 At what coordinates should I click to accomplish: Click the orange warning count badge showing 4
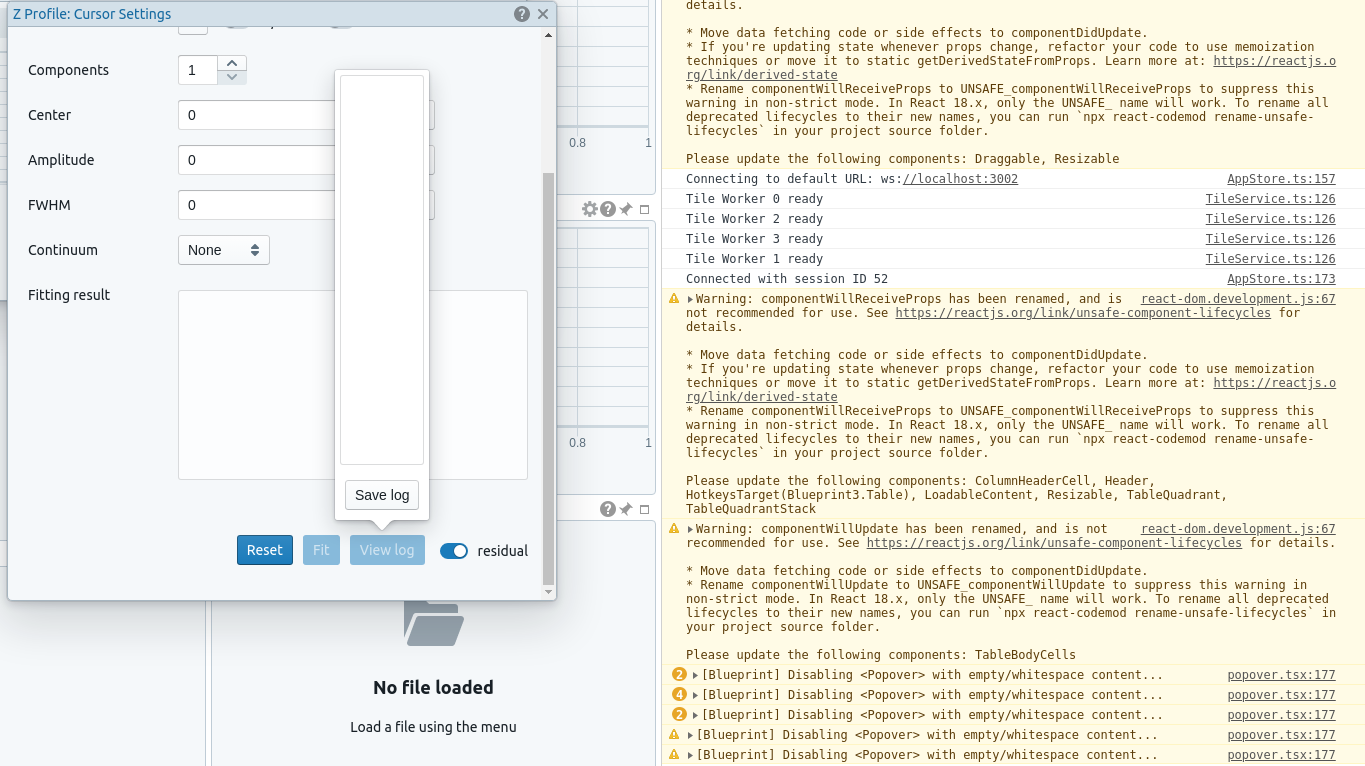click(678, 694)
